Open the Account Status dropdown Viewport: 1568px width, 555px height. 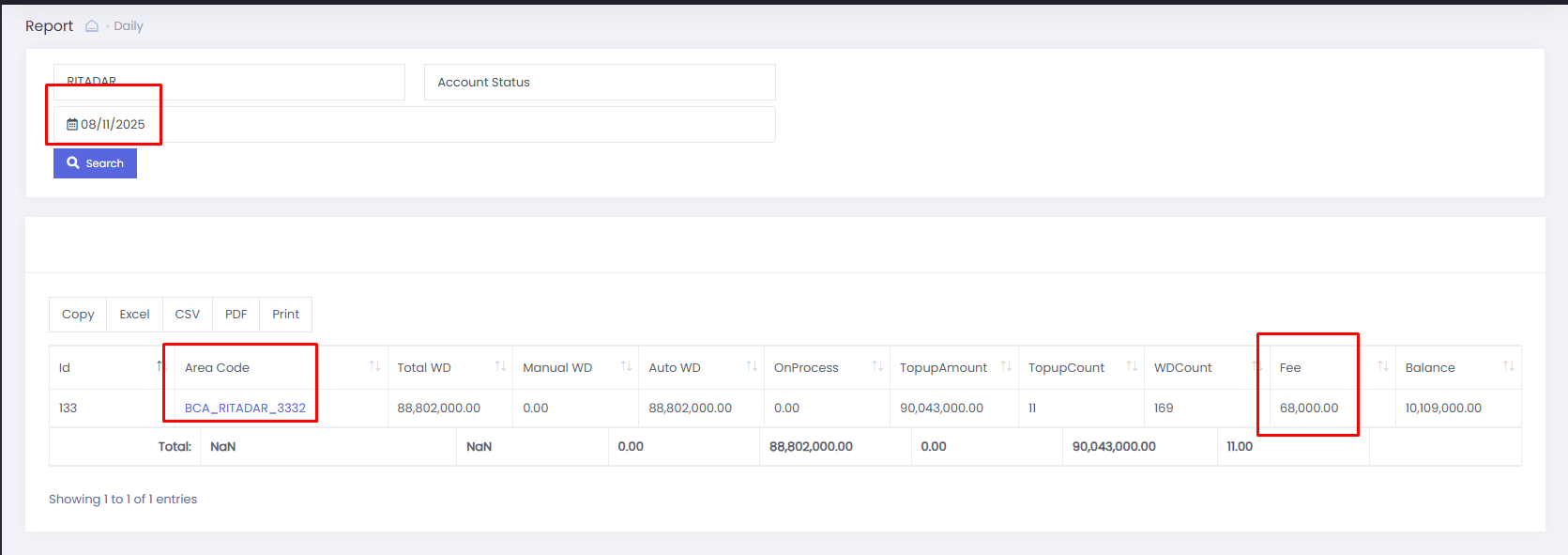pyautogui.click(x=600, y=83)
